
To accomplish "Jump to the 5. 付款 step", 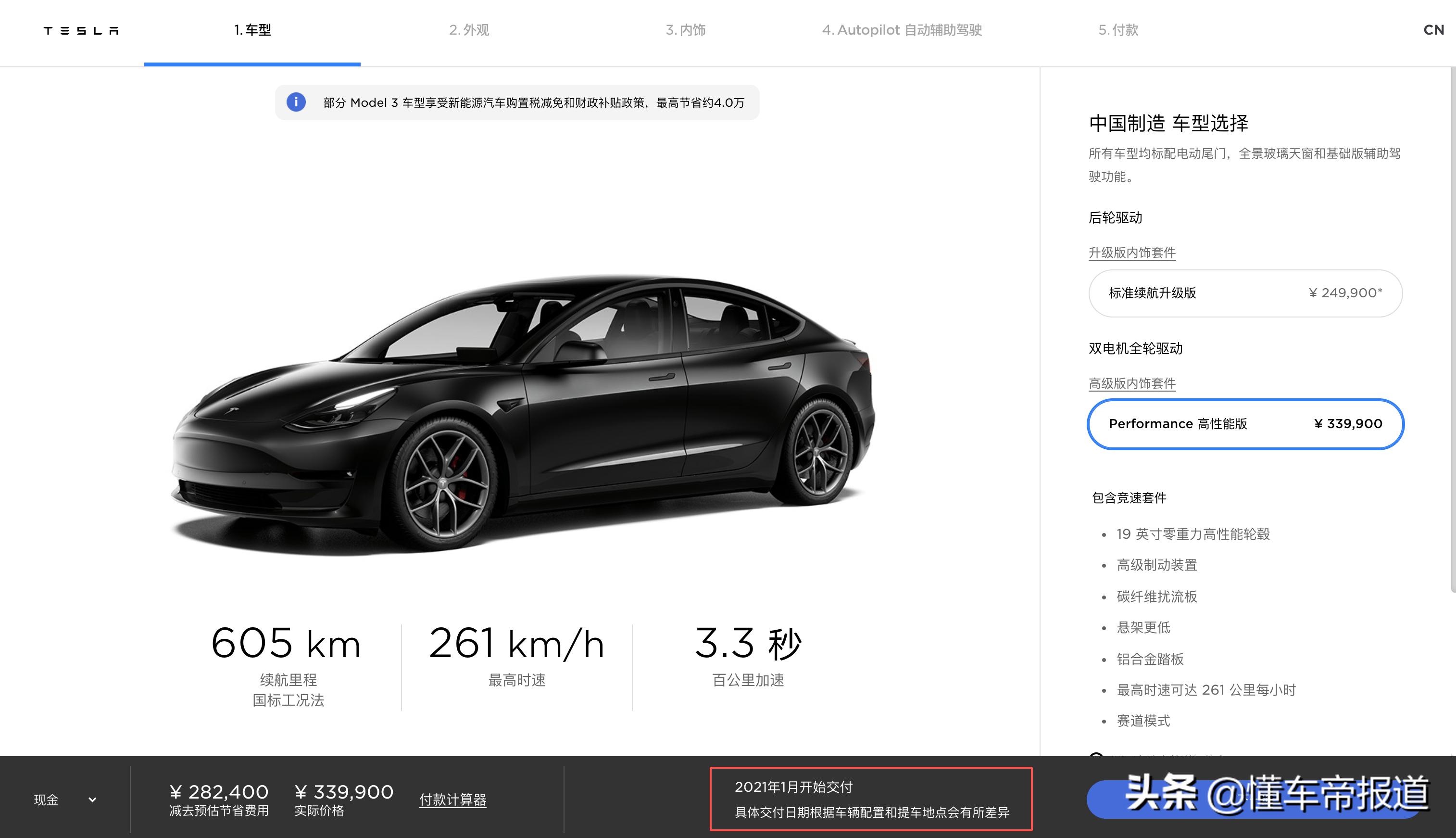I will pyautogui.click(x=1118, y=30).
